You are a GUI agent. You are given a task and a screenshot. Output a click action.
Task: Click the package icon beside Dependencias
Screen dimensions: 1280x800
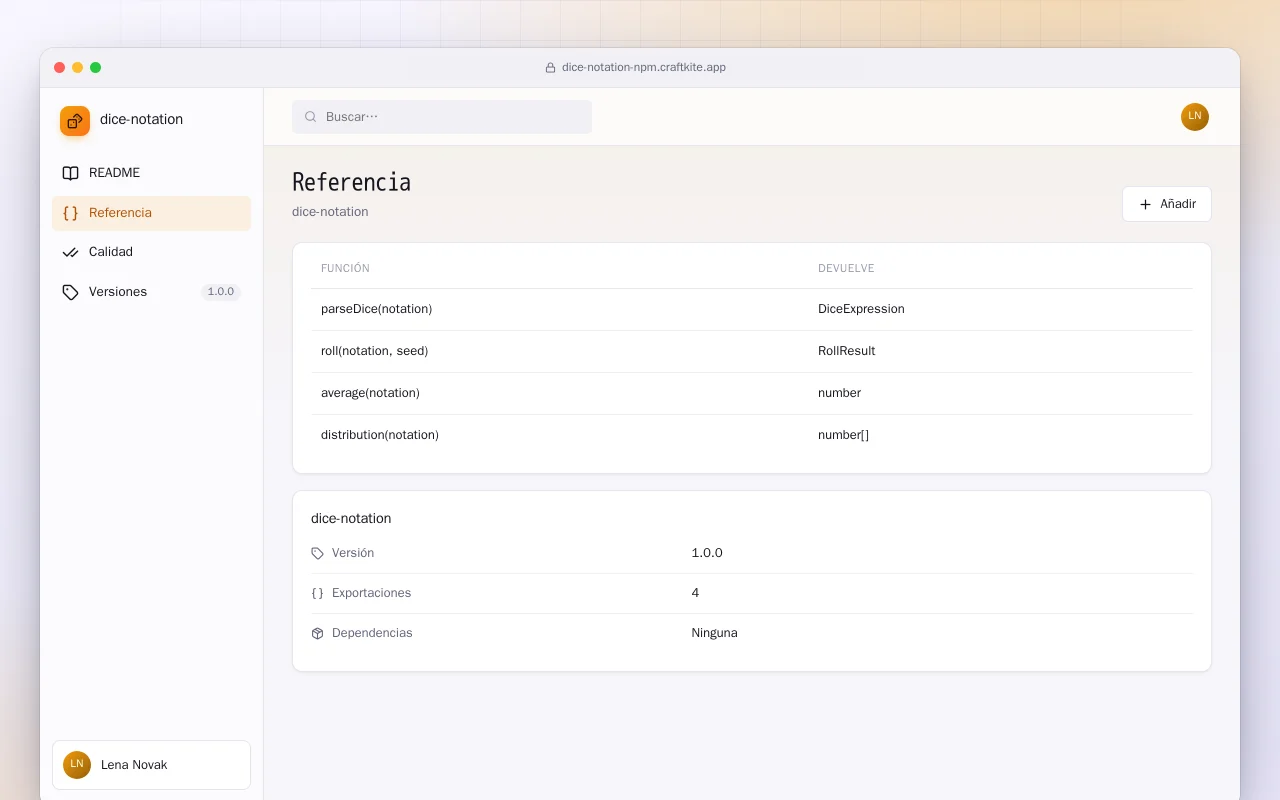click(x=318, y=633)
